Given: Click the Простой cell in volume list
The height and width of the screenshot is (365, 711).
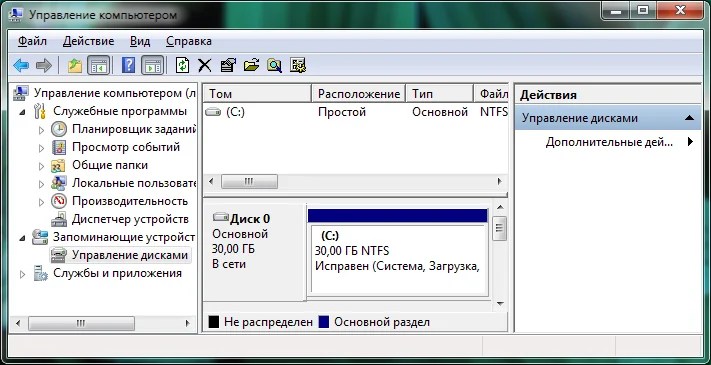Looking at the screenshot, I should point(341,112).
